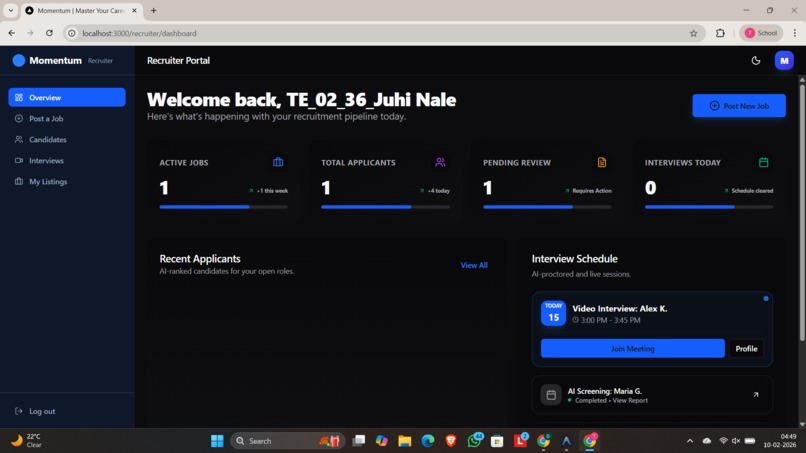Viewport: 806px width, 453px height.
Task: Toggle dark mode moon icon
Action: 756,61
